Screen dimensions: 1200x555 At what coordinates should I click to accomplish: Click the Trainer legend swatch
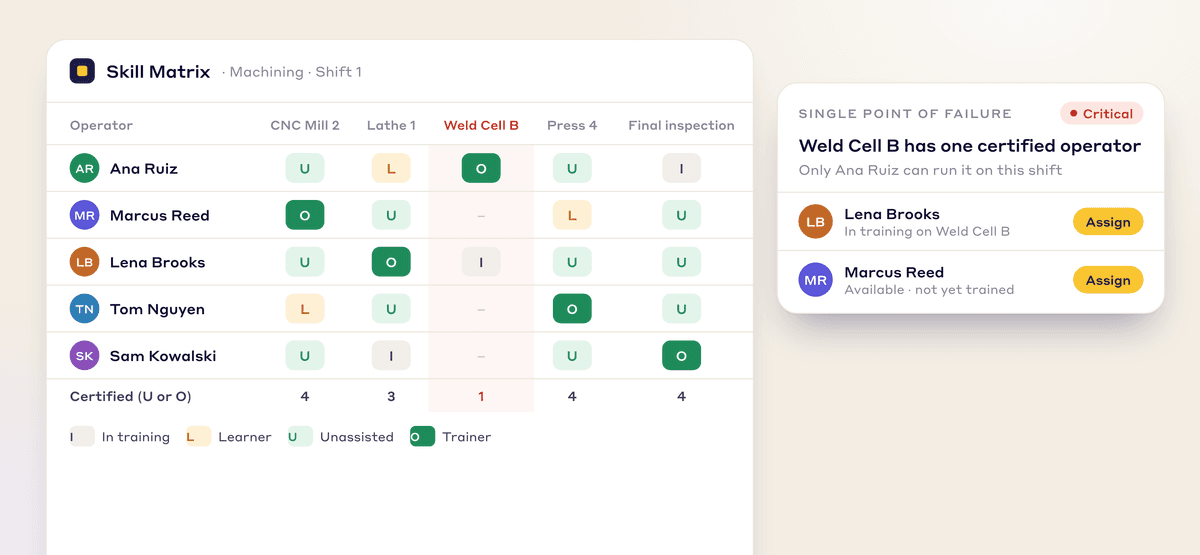[x=422, y=436]
